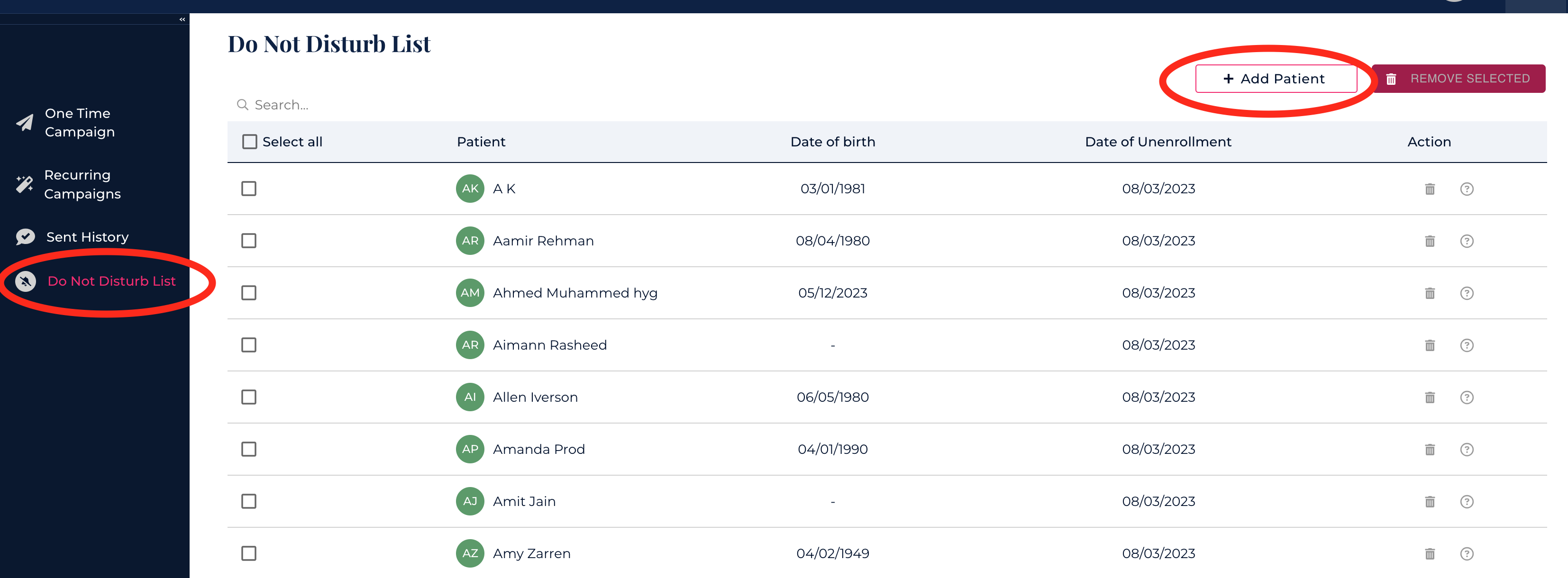Select the checkbox for Amit Jain
This screenshot has width=1568, height=578.
point(249,501)
